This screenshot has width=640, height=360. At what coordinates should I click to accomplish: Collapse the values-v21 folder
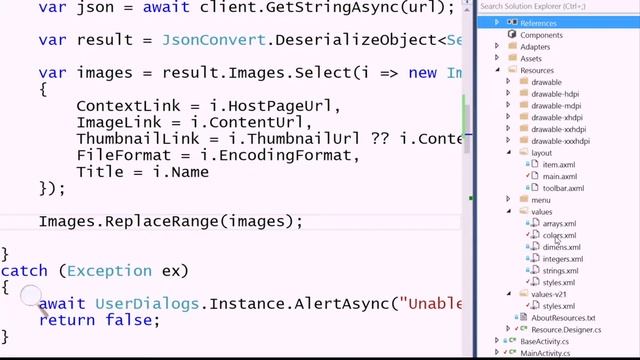(509, 294)
